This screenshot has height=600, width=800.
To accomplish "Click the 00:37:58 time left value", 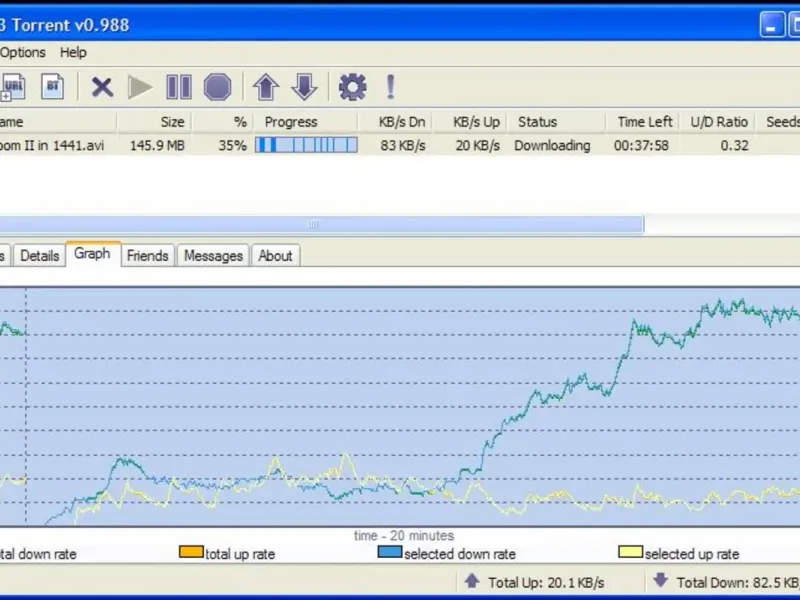I will pyautogui.click(x=641, y=146).
